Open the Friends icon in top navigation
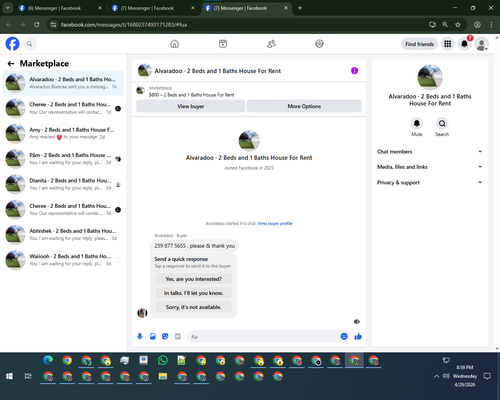 [271, 44]
